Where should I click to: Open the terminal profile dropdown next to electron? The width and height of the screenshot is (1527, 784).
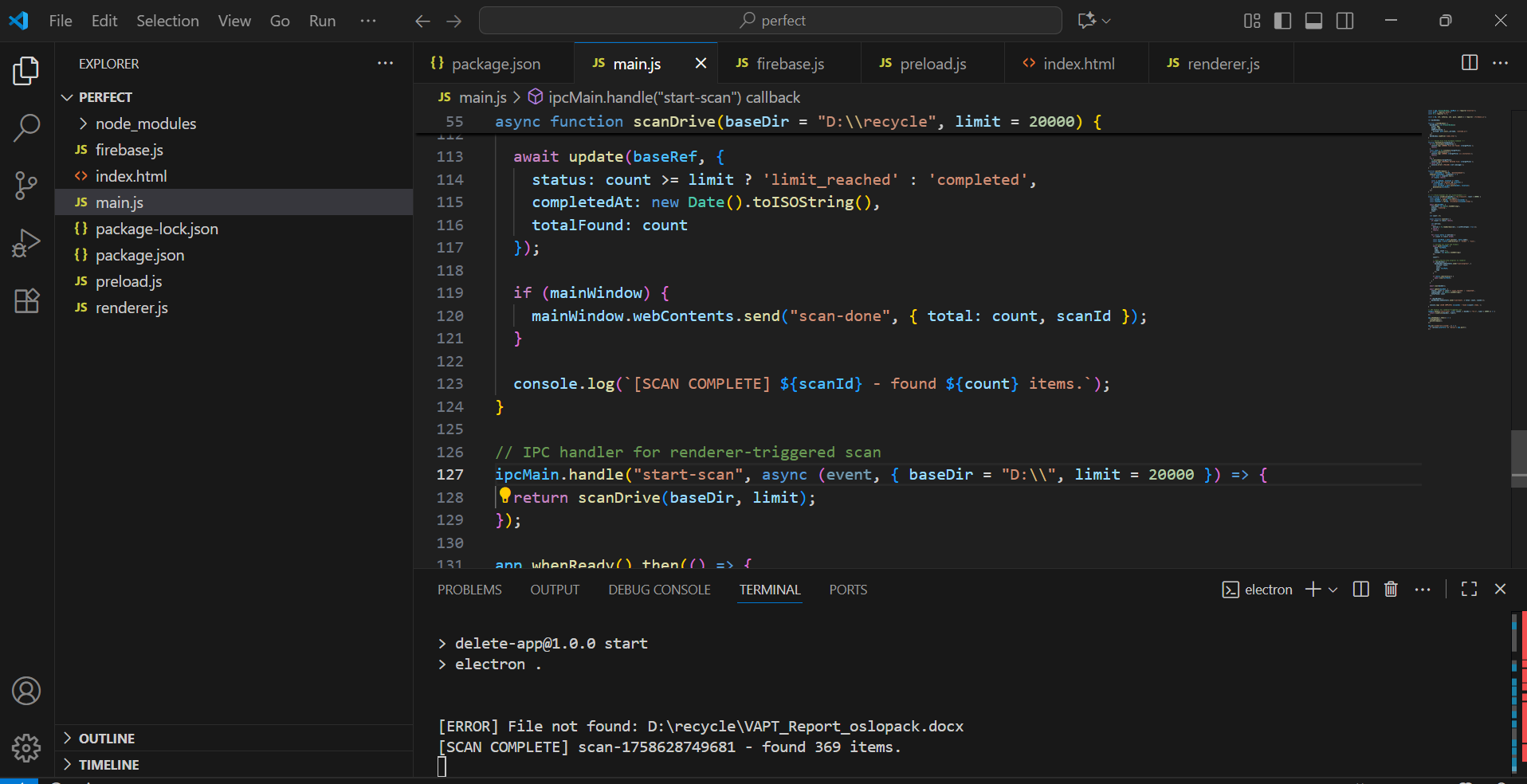1333,590
